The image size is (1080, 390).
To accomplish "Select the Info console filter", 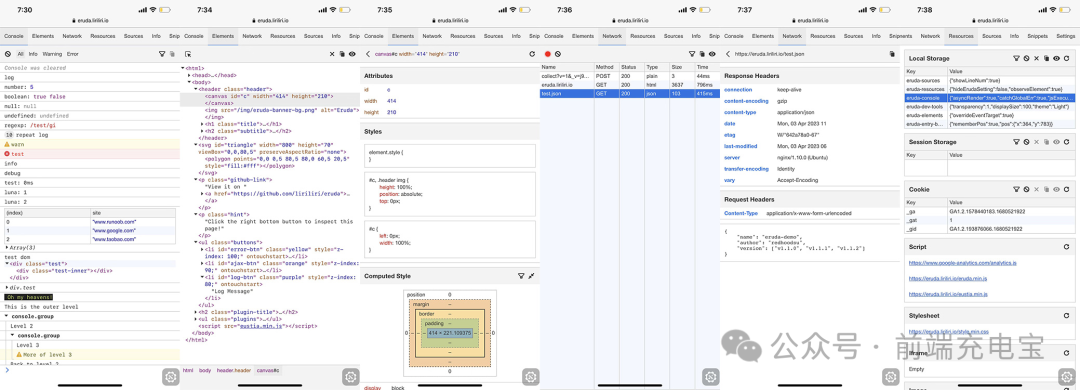I will [33, 53].
